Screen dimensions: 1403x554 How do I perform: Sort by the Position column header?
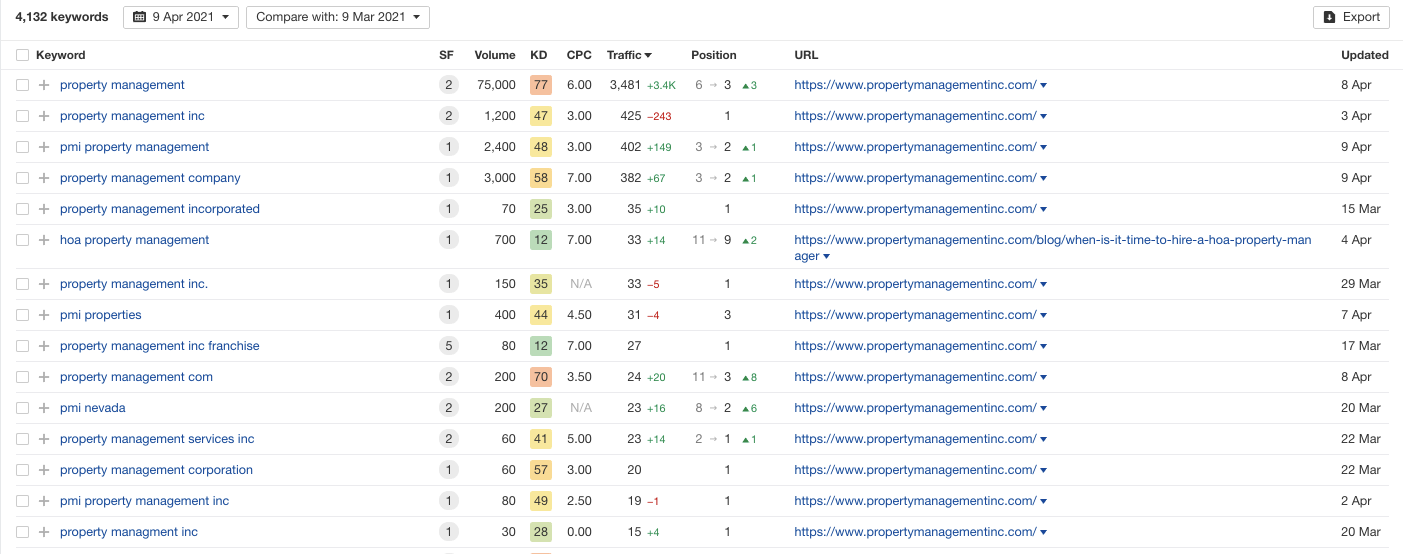tap(714, 55)
